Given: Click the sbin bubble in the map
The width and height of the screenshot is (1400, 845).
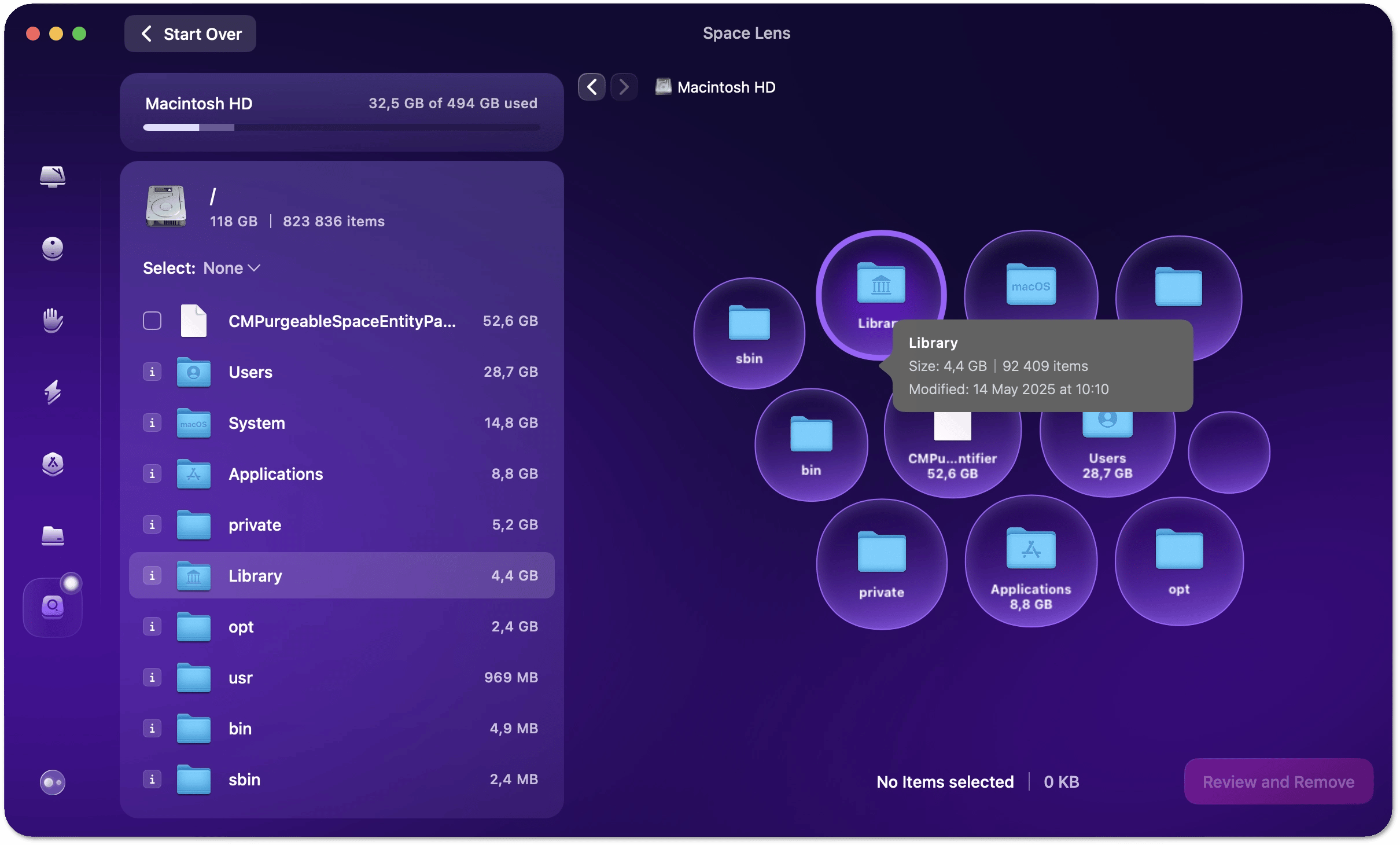Looking at the screenshot, I should (749, 333).
